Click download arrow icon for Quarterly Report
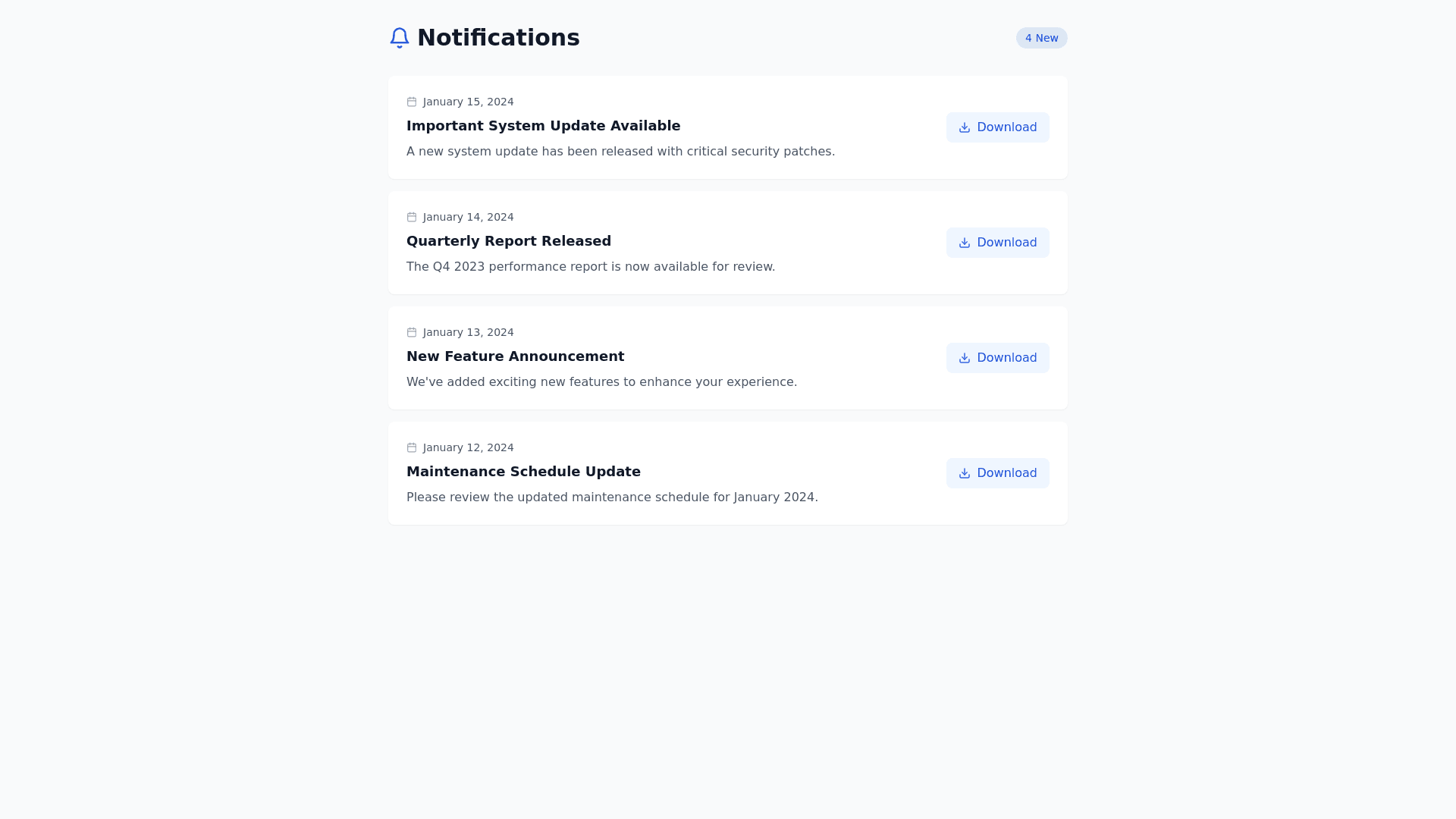 point(965,243)
